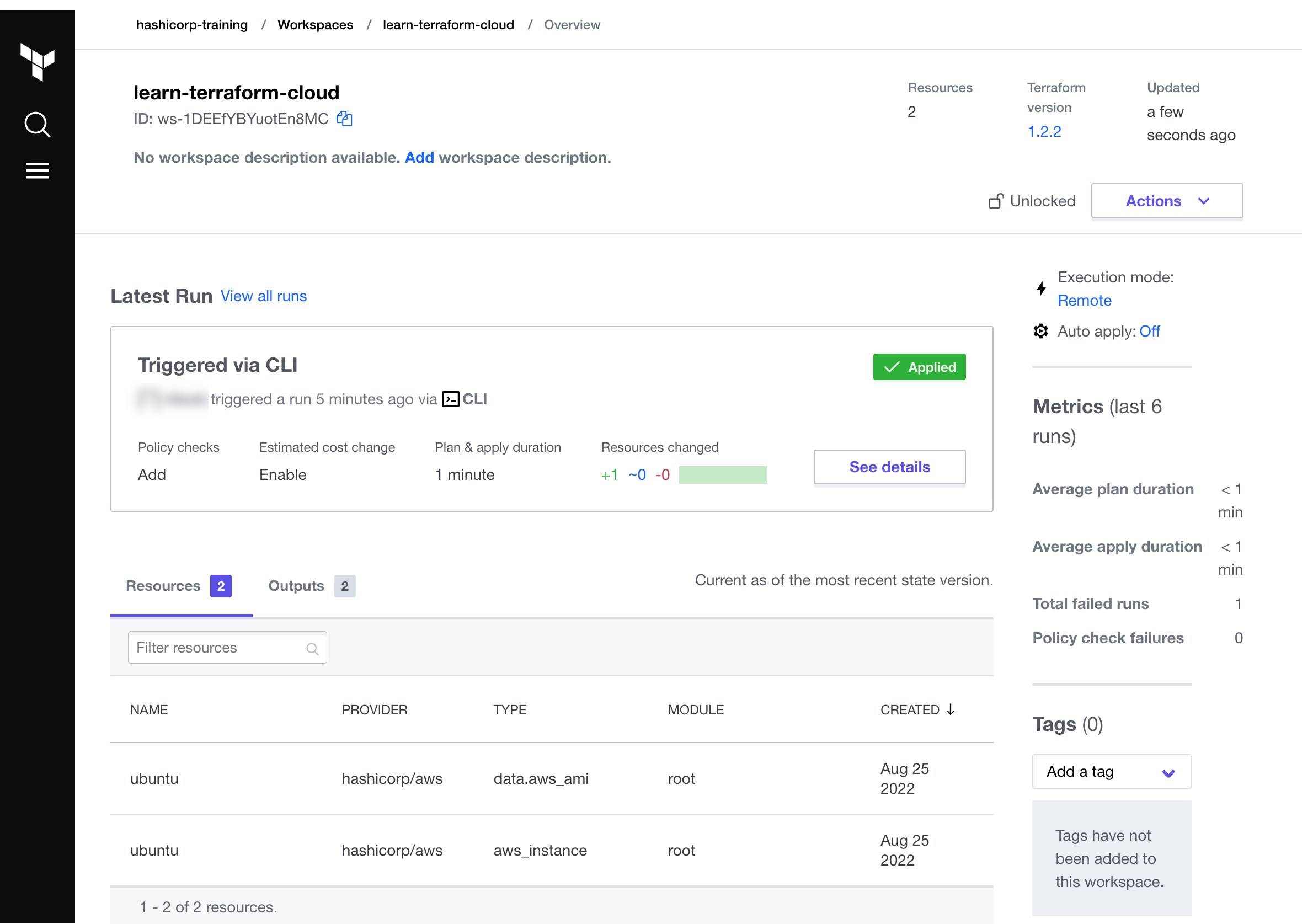Click the Unlocked padlock icon

pos(996,201)
